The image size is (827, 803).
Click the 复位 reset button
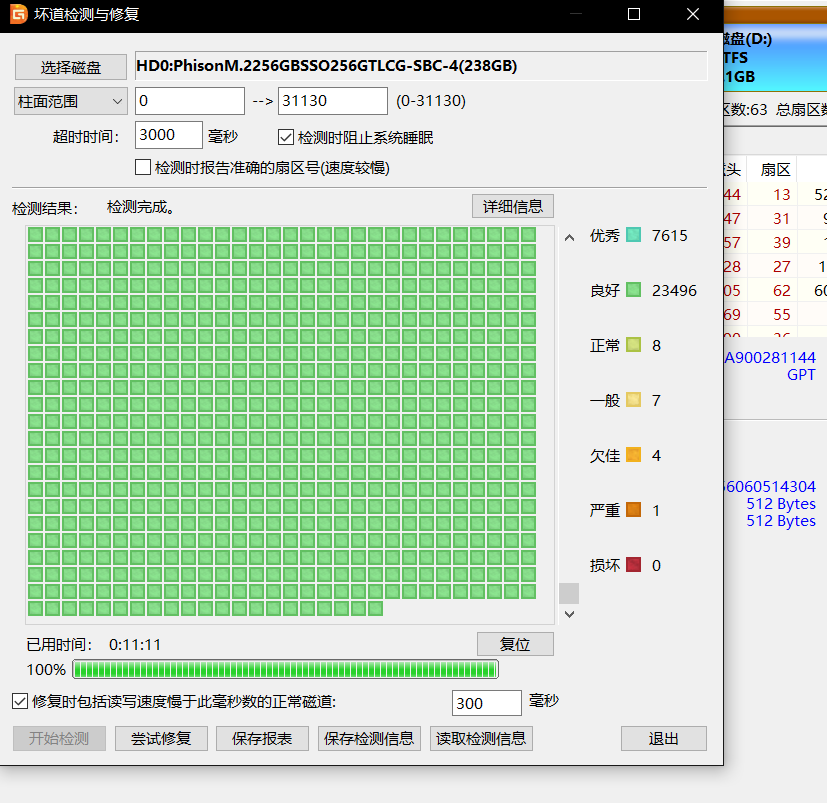[x=514, y=644]
